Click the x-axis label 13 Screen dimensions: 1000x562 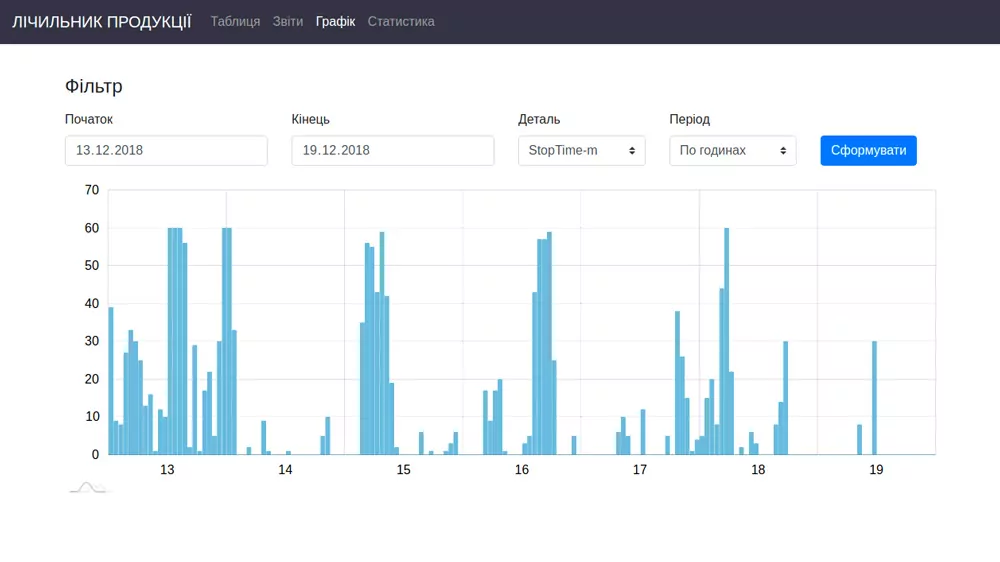coord(167,470)
